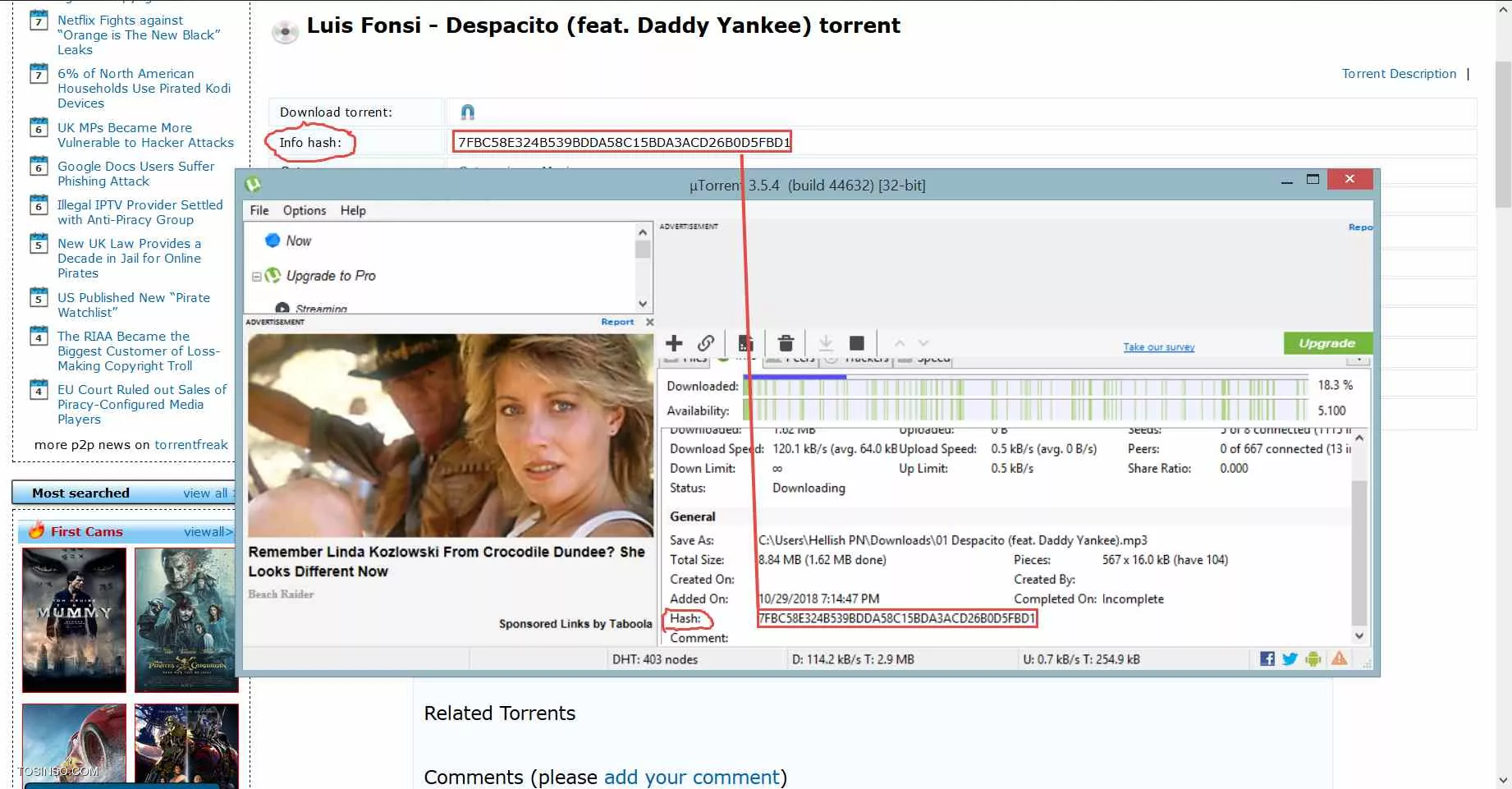Click sidebar scroll up arrow in uTorrent

643,232
